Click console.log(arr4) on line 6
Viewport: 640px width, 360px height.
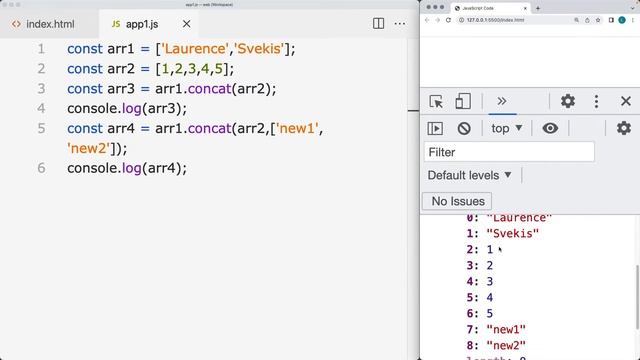(x=127, y=168)
